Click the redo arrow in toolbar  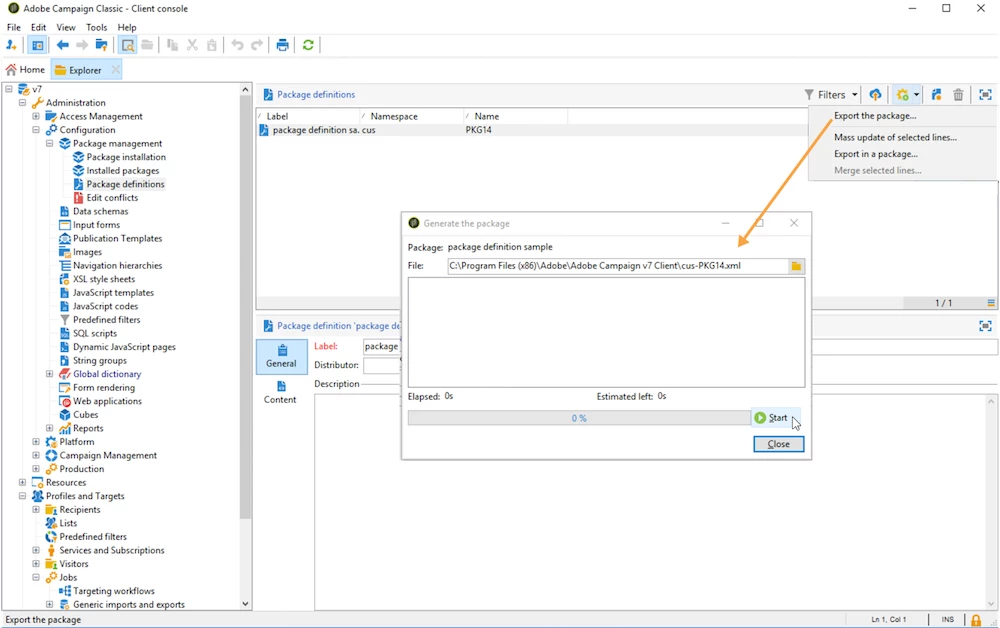(x=256, y=45)
